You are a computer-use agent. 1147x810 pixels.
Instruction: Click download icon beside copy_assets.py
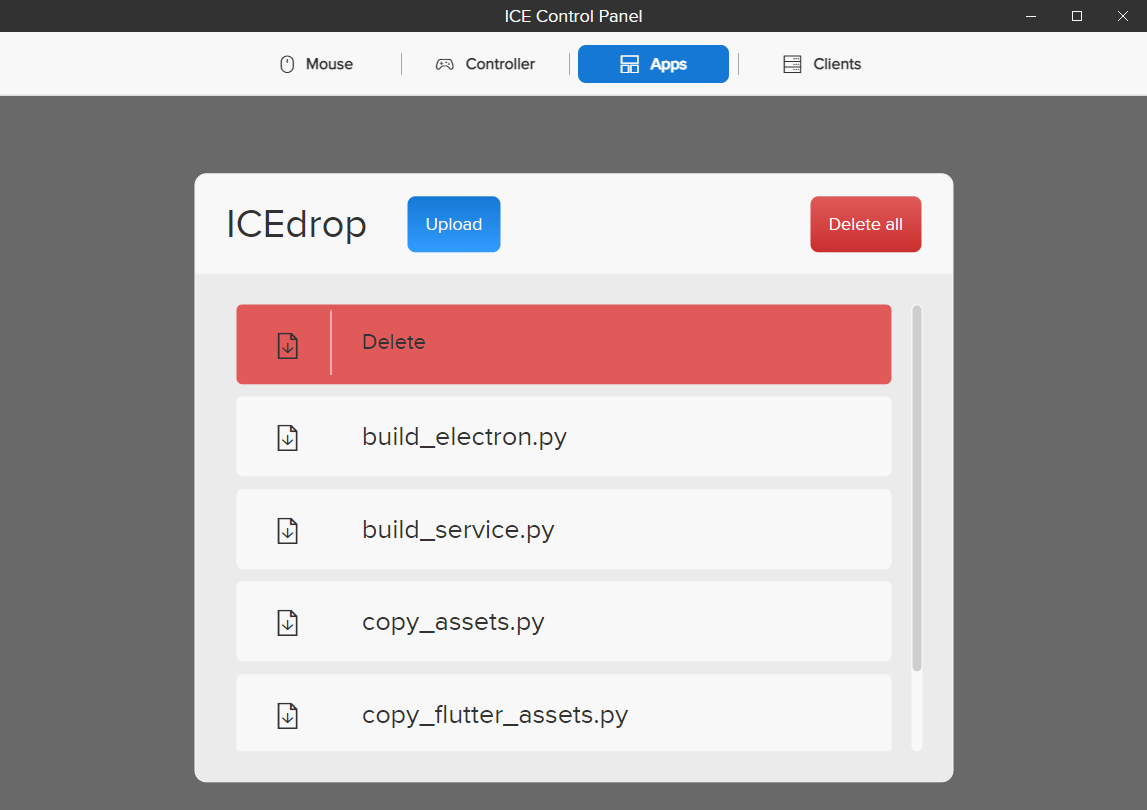click(x=287, y=623)
